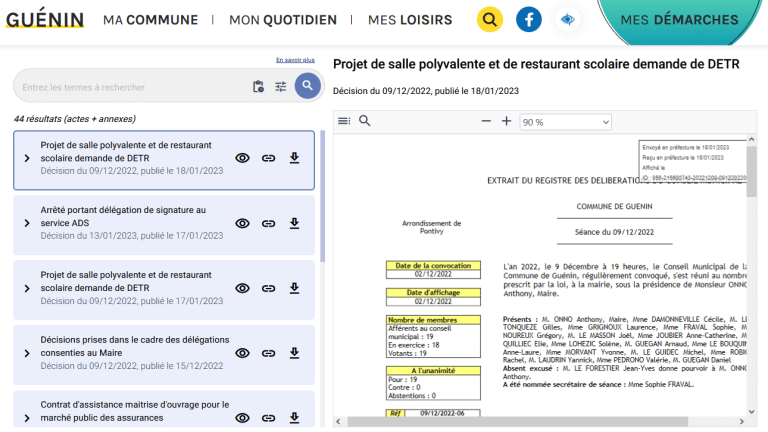The image size is (768, 432).
Task: Focus the search terms input field
Action: coord(132,87)
